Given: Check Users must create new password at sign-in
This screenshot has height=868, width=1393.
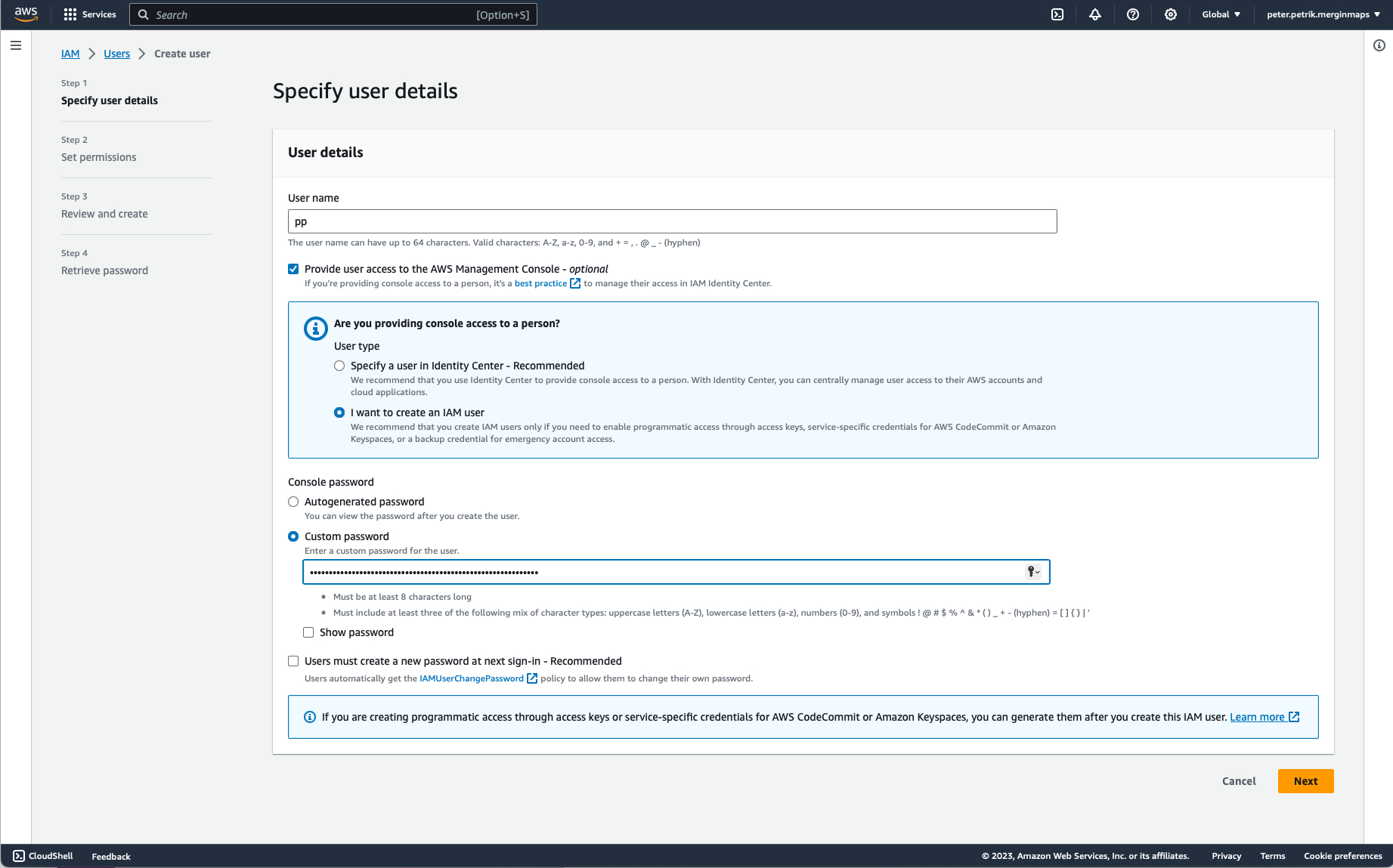Looking at the screenshot, I should point(293,661).
